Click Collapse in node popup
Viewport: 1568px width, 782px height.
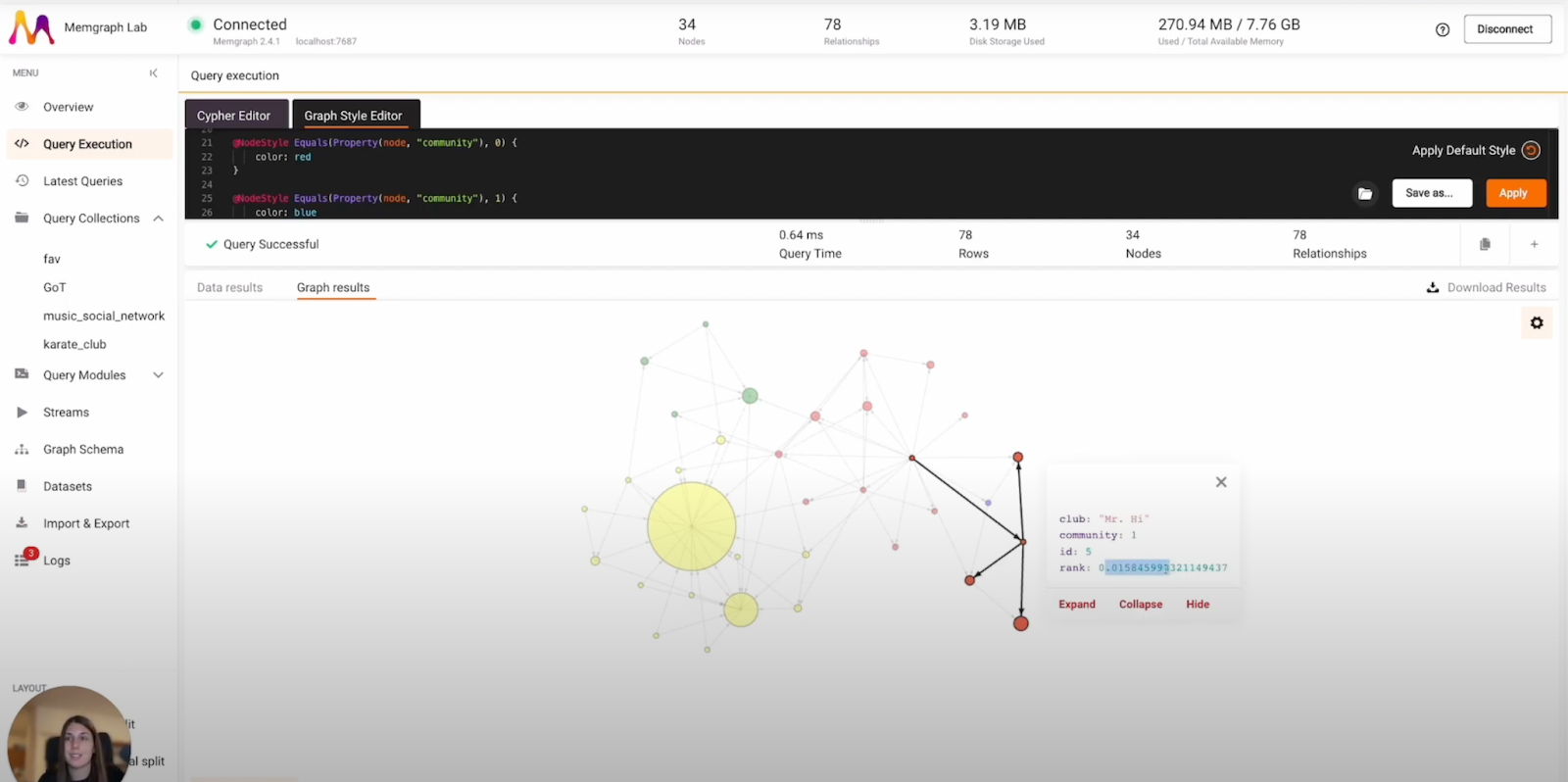[x=1141, y=604]
